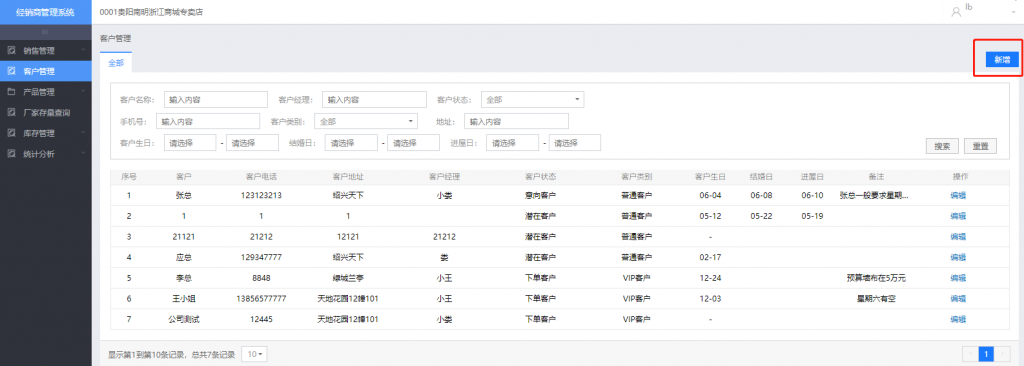Open 统计分析 in the sidebar

pyautogui.click(x=46, y=154)
